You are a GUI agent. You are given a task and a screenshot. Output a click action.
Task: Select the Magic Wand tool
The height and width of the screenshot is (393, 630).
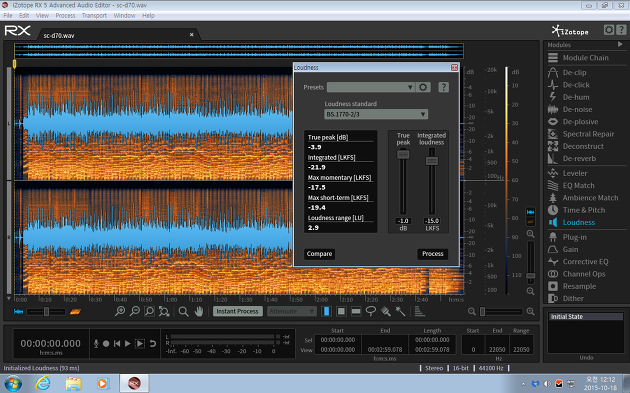click(x=400, y=311)
